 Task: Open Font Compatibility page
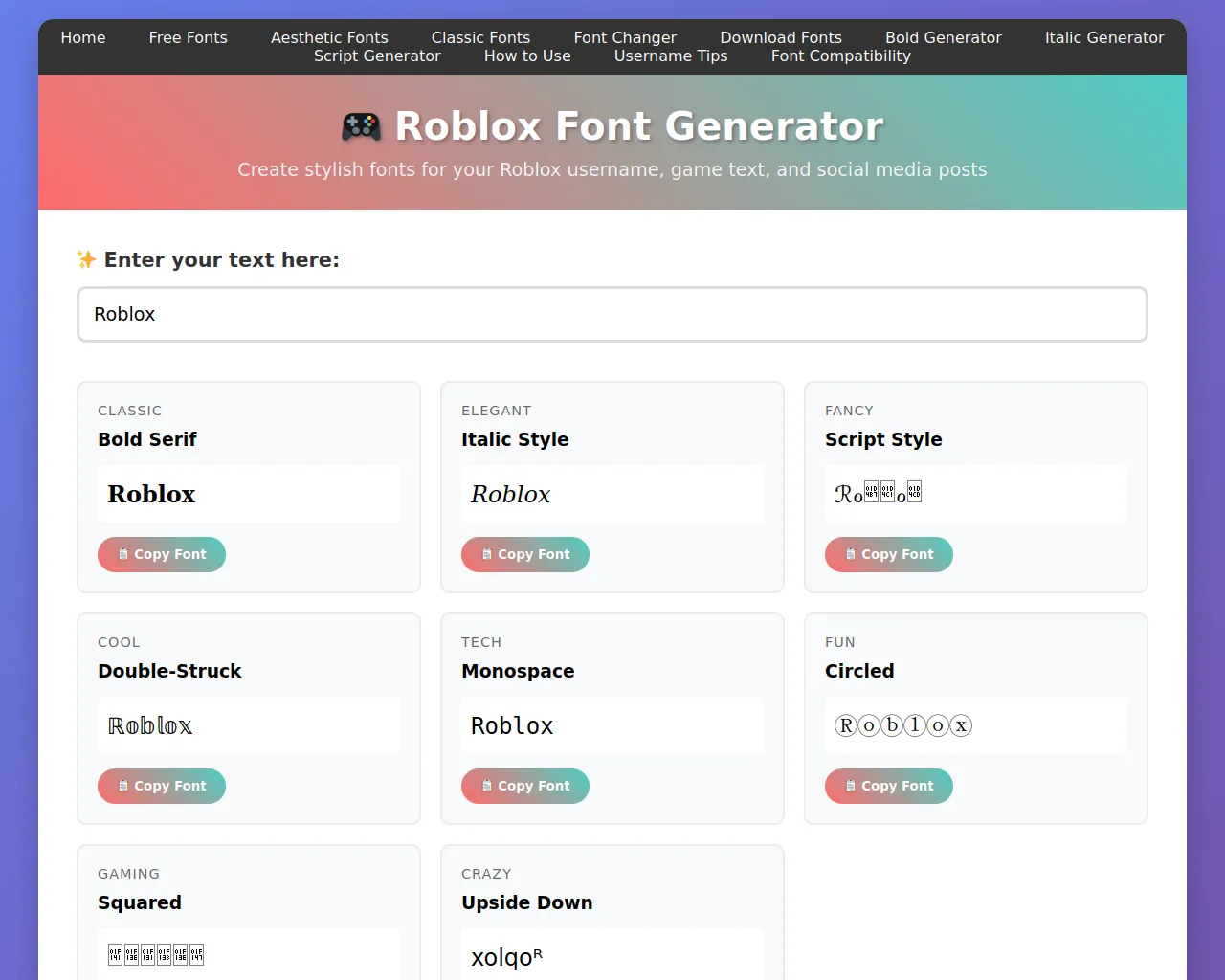coord(840,56)
